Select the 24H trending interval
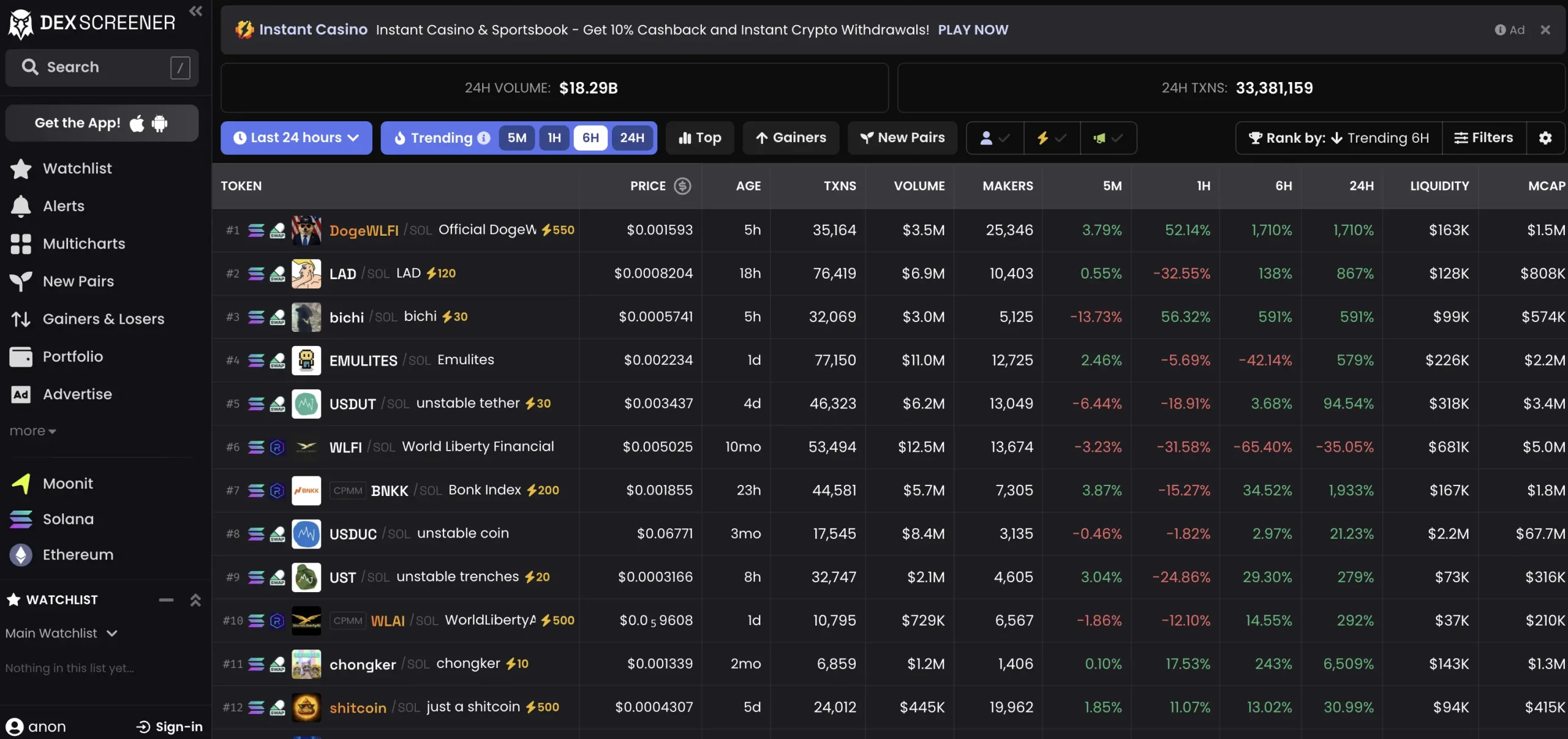The height and width of the screenshot is (739, 1568). (632, 138)
